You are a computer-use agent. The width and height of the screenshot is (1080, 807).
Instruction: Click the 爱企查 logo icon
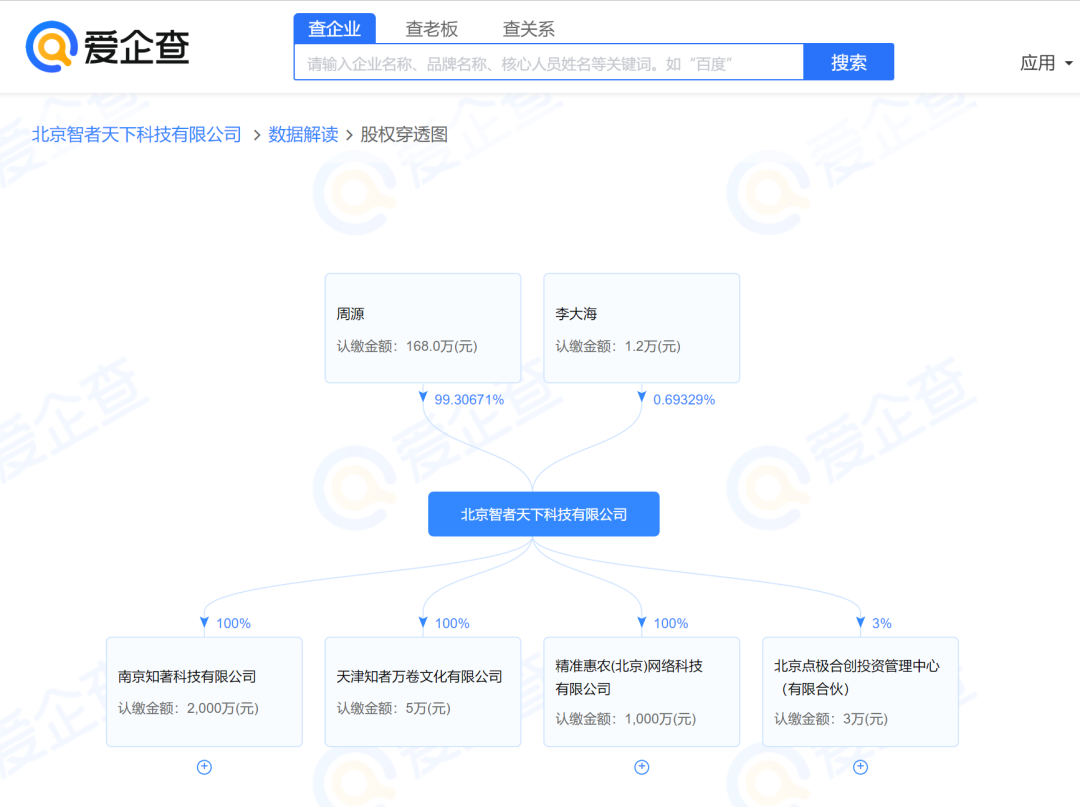point(52,47)
